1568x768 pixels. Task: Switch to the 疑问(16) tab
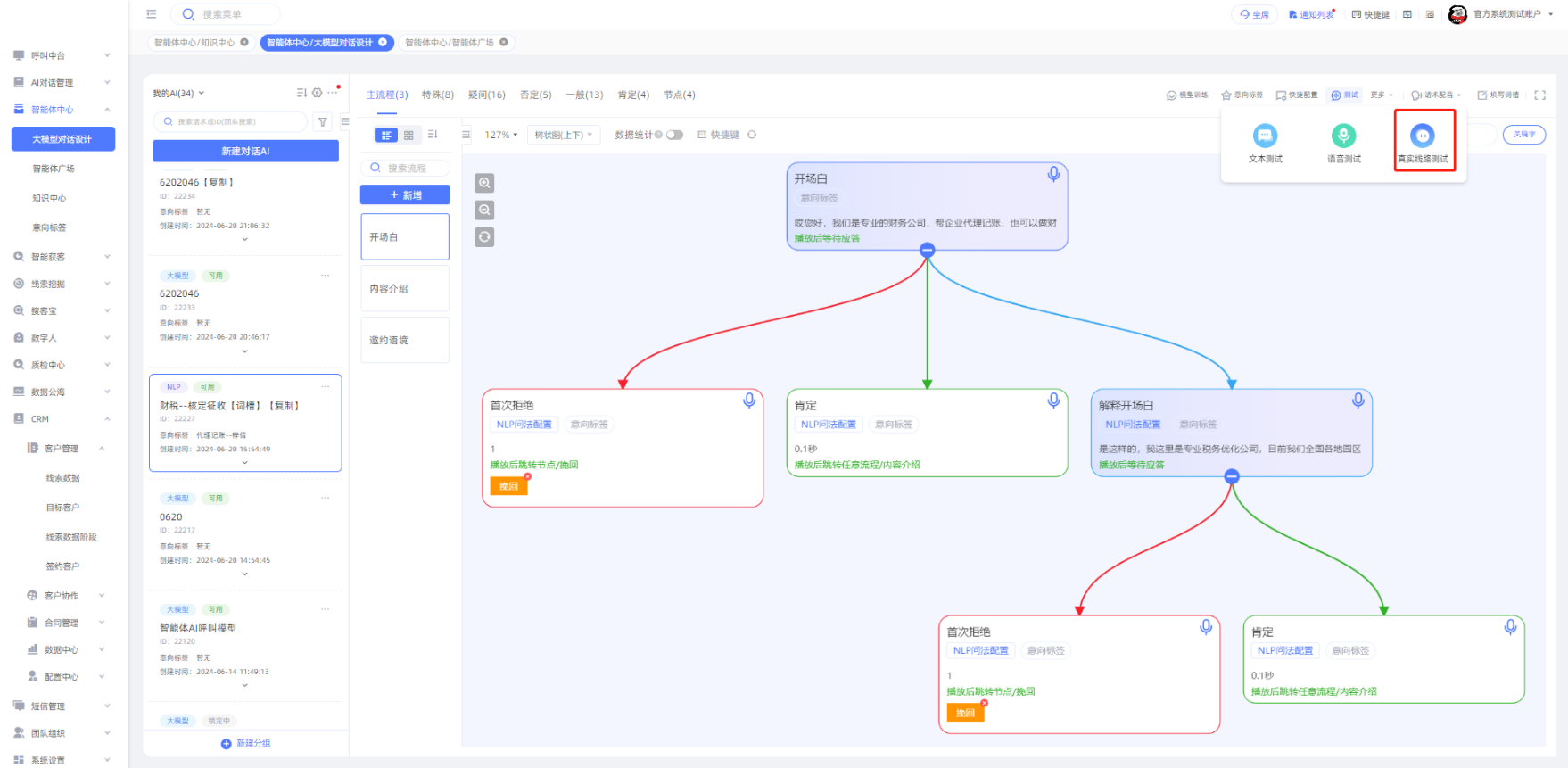486,95
